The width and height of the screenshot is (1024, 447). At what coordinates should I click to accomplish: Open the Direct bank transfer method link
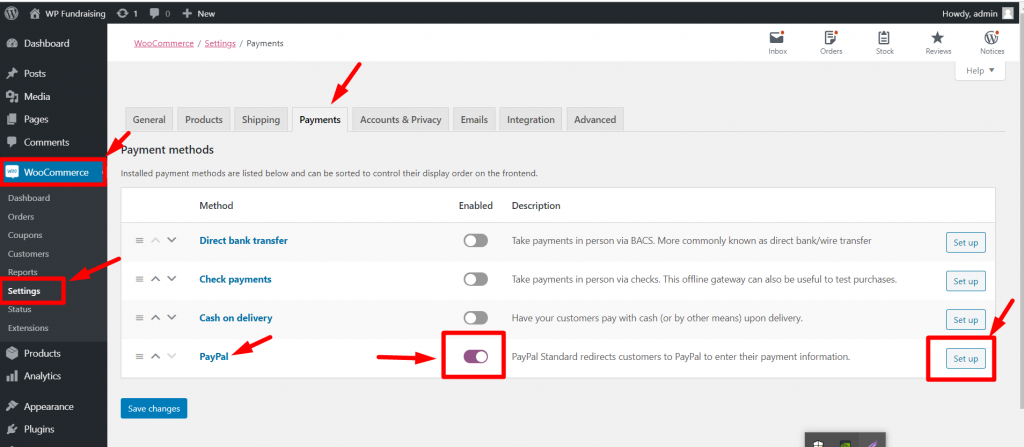coord(244,240)
